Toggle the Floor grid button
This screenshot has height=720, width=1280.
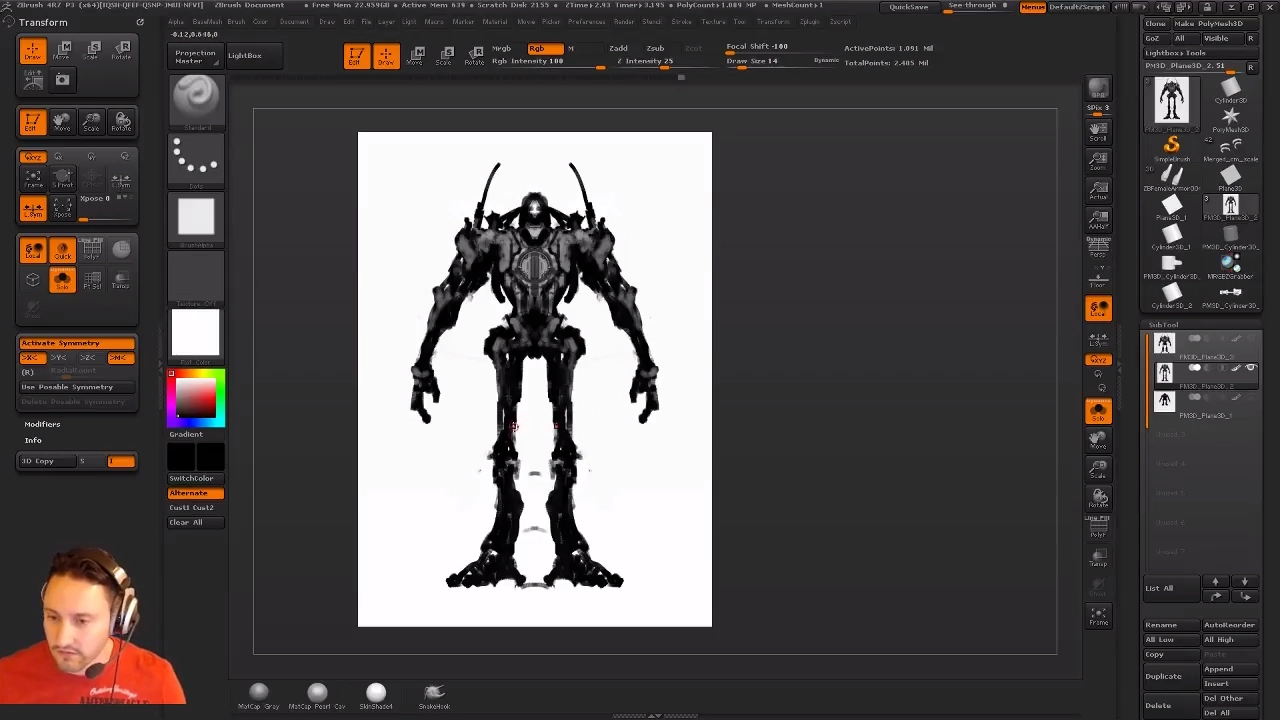click(x=1098, y=277)
